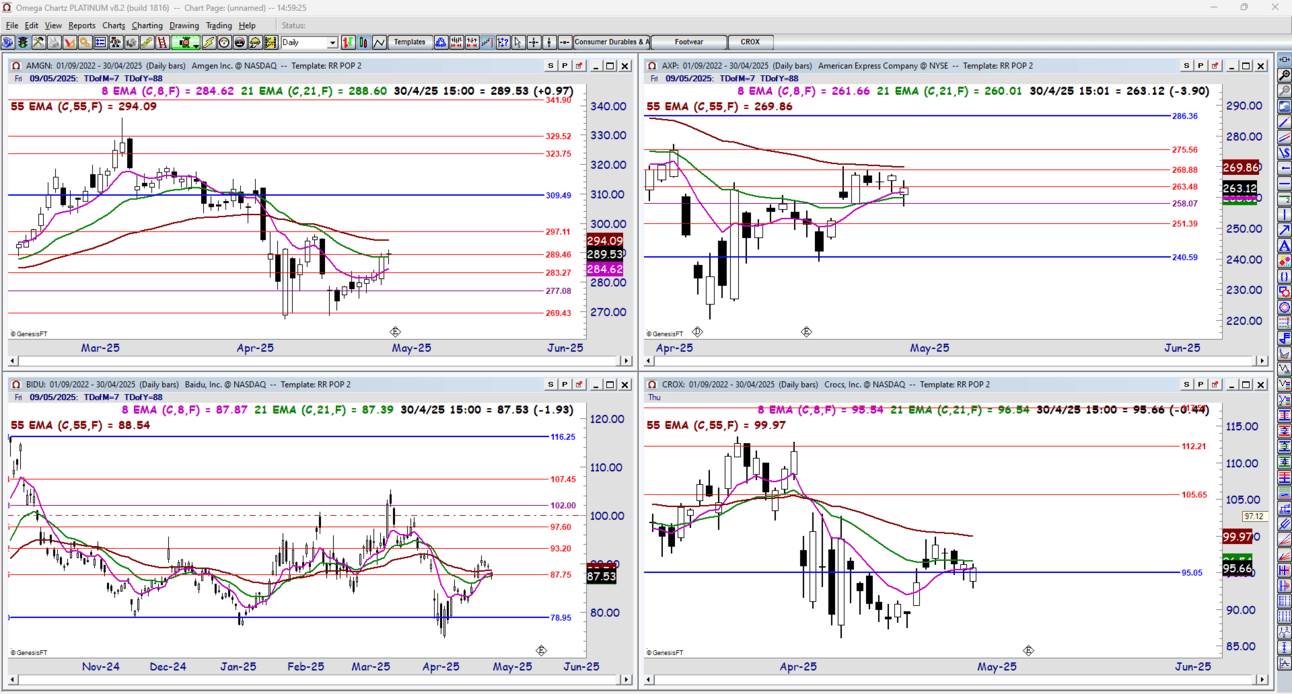
Task: Click the Footwear industry button
Action: pos(689,43)
